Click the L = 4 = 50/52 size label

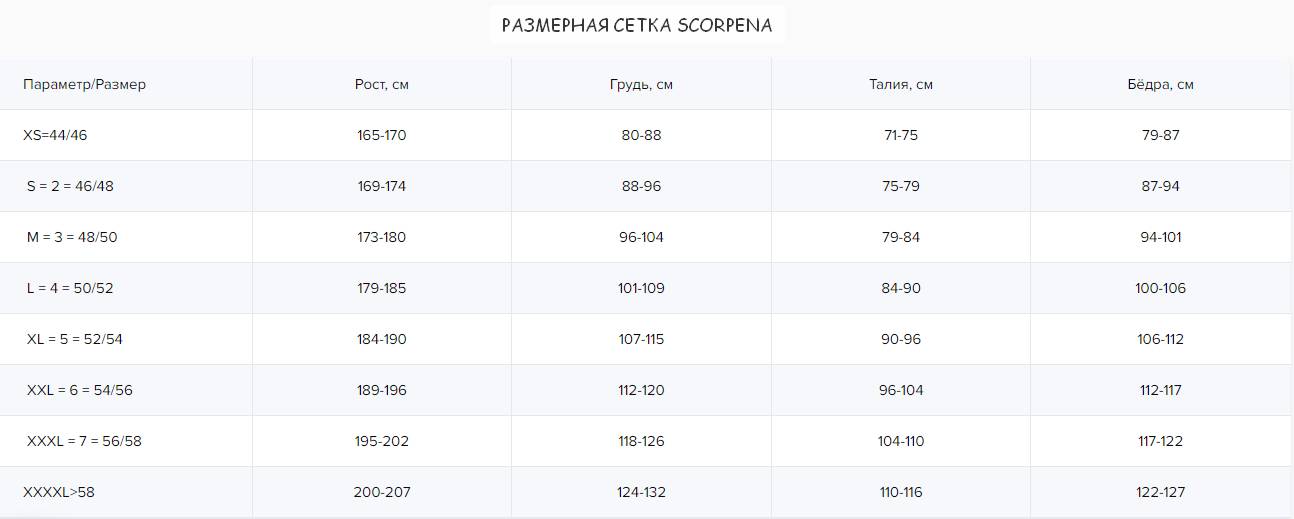[x=70, y=288]
